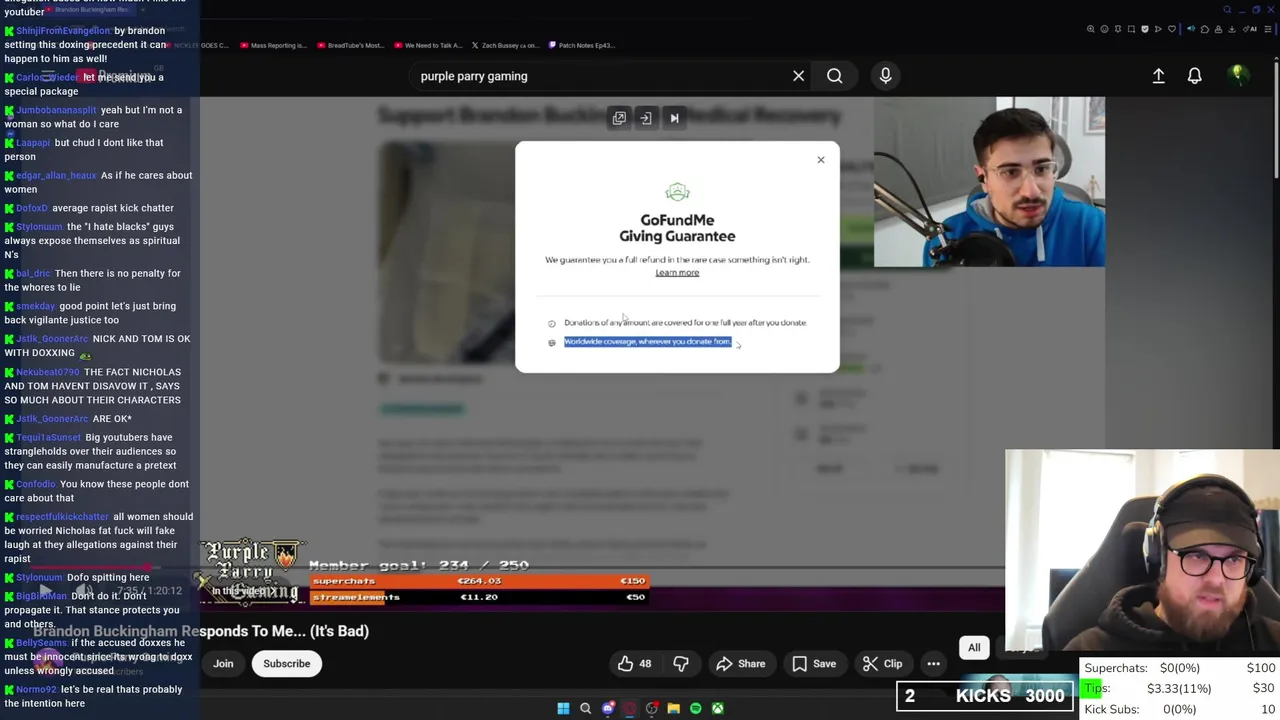Click chat username edgar_allan_heaux
The width and height of the screenshot is (1280, 720).
point(57,176)
